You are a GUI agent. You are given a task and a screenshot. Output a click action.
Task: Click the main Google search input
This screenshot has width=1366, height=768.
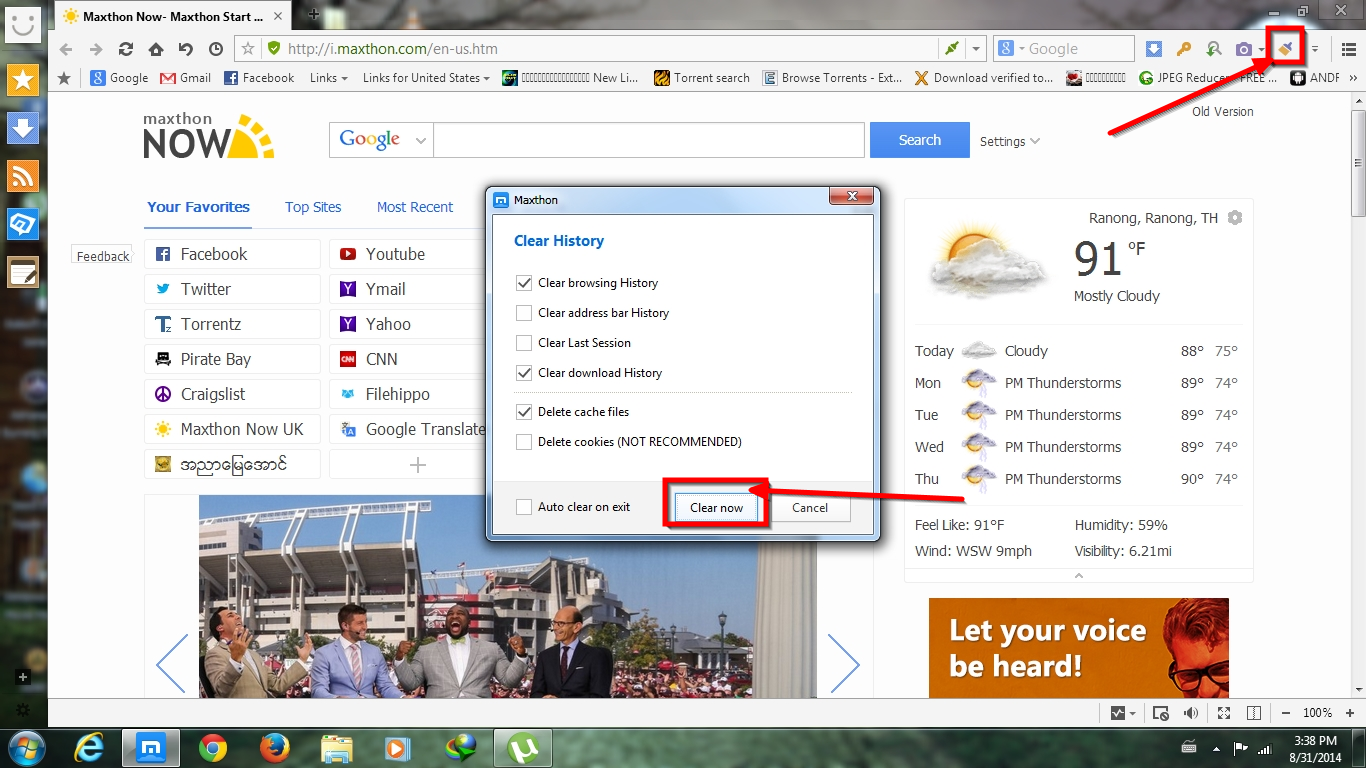pyautogui.click(x=649, y=140)
